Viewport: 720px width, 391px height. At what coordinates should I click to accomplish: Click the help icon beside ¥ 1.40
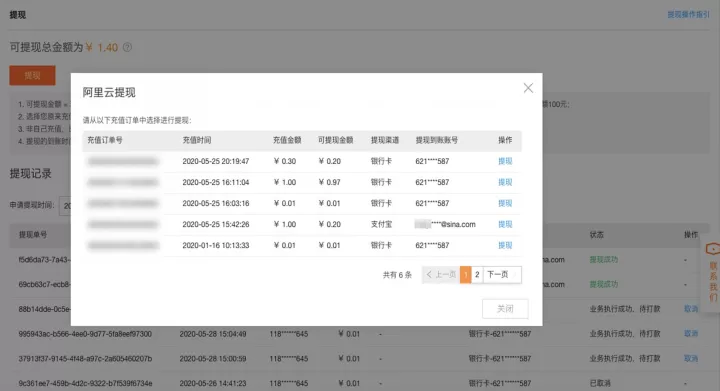click(x=127, y=47)
